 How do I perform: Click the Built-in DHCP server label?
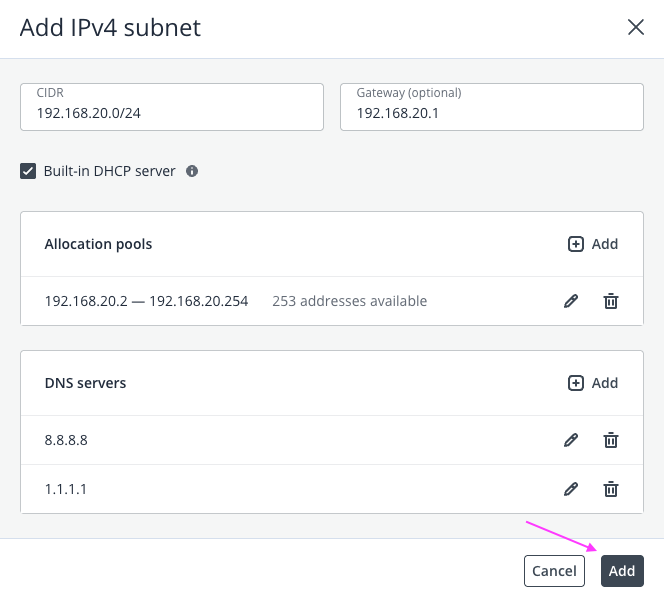109,171
